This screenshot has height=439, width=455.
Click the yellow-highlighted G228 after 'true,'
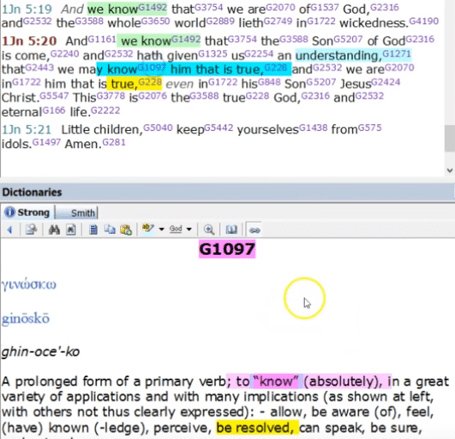pos(150,82)
